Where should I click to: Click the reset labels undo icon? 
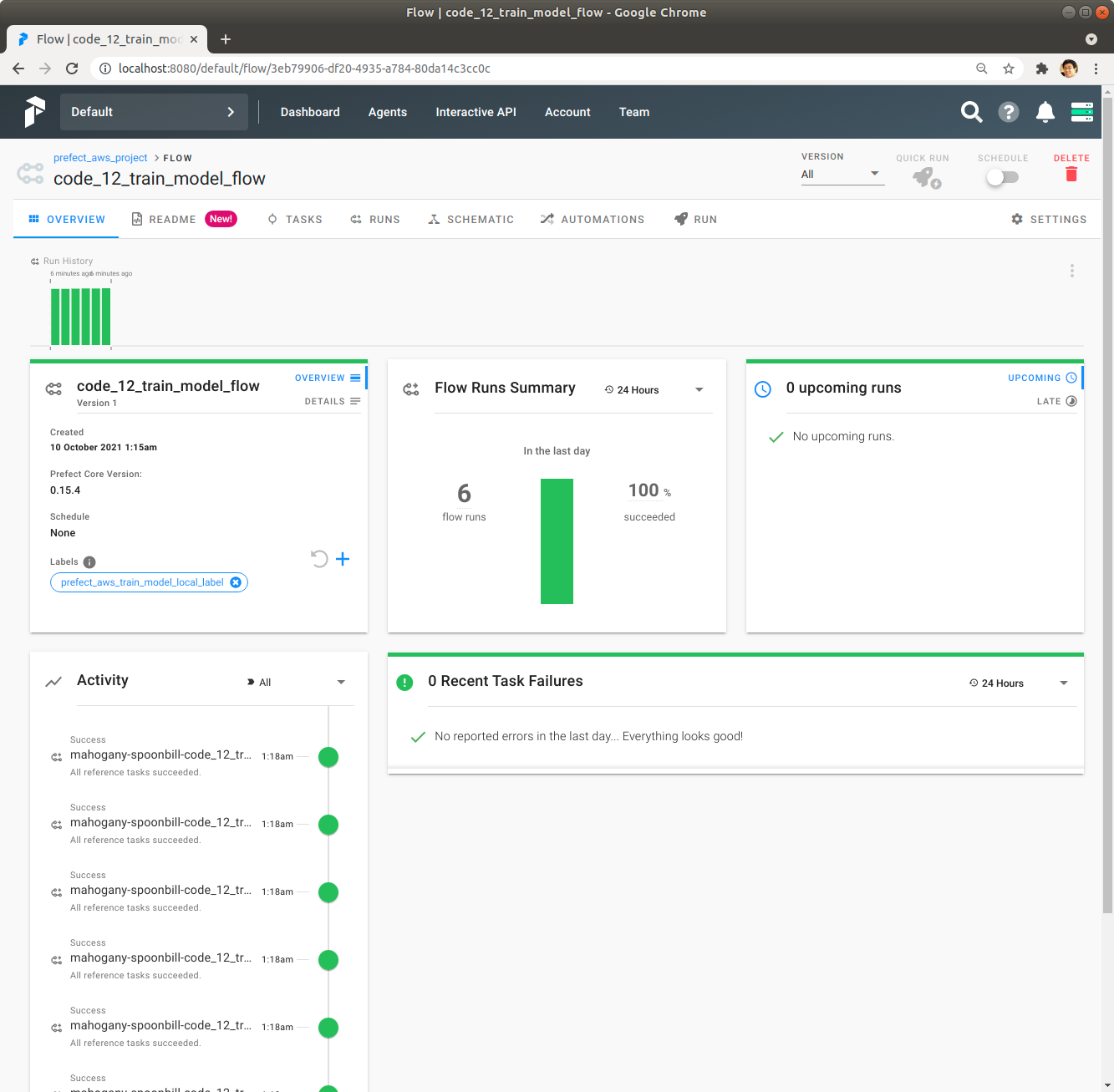pyautogui.click(x=319, y=559)
